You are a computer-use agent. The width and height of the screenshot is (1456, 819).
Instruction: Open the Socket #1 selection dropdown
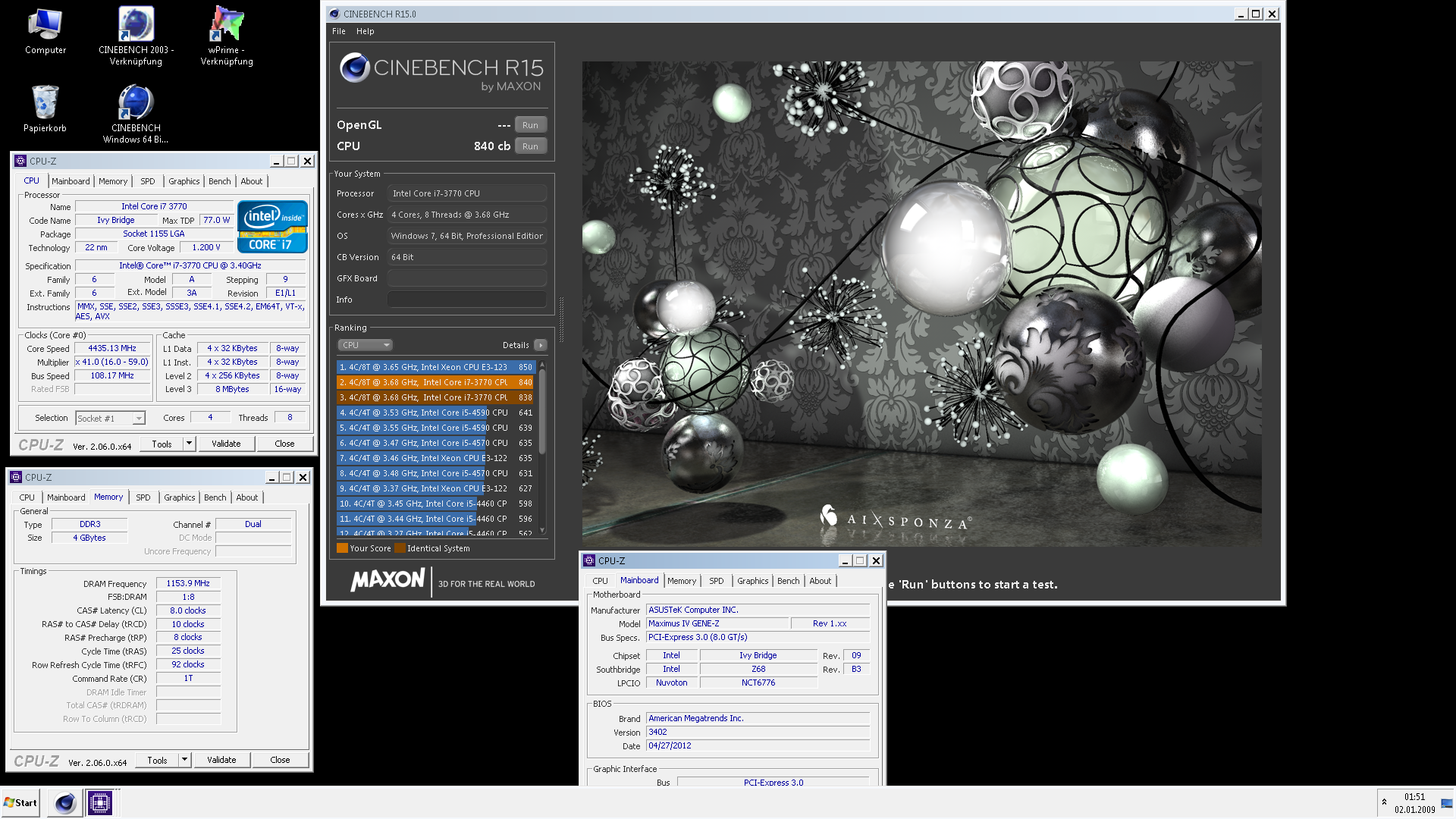pyautogui.click(x=110, y=418)
